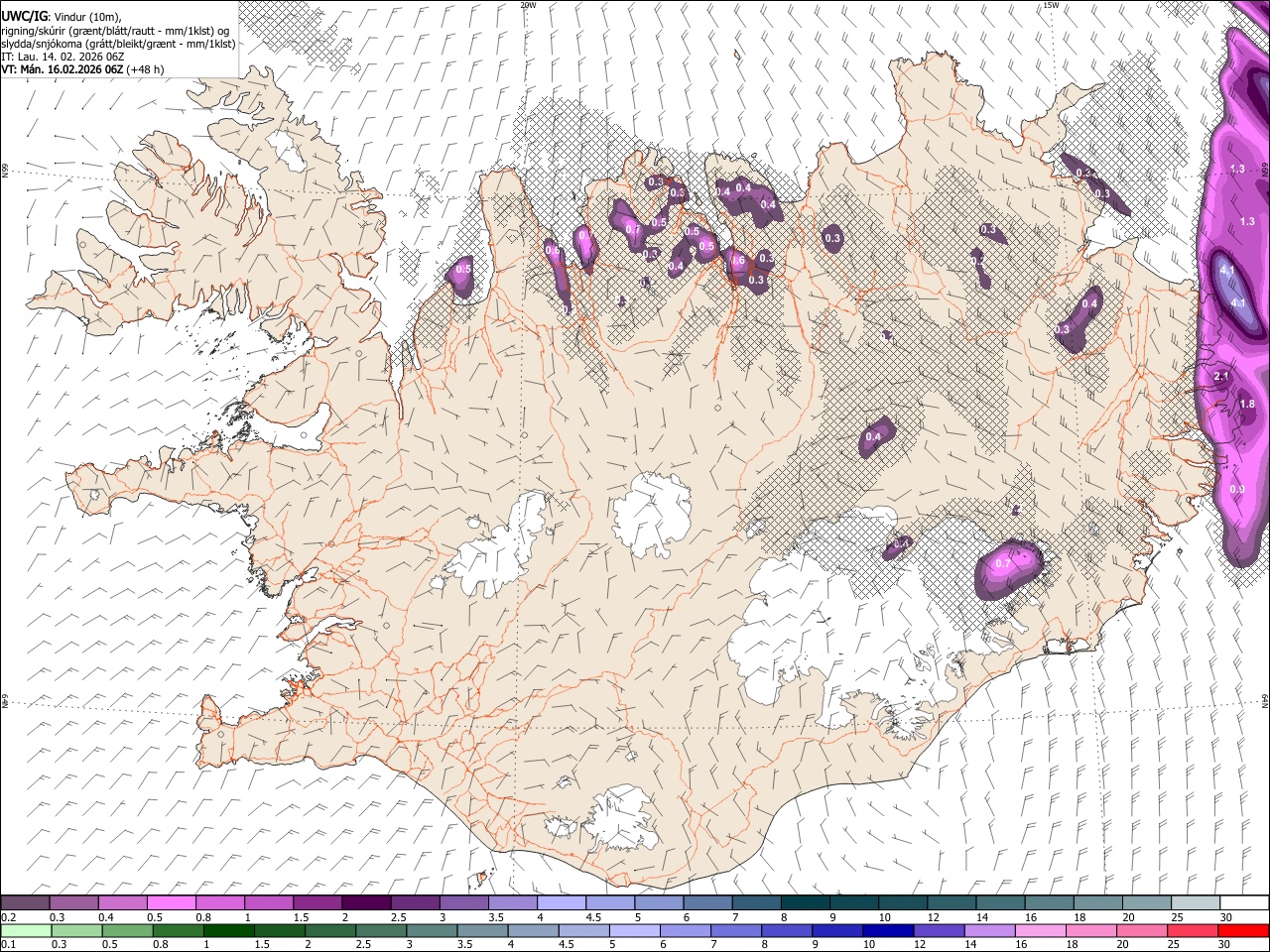Click the '0.1' tick label of the lower scale
Image resolution: width=1270 pixels, height=952 pixels.
pyautogui.click(x=7, y=944)
